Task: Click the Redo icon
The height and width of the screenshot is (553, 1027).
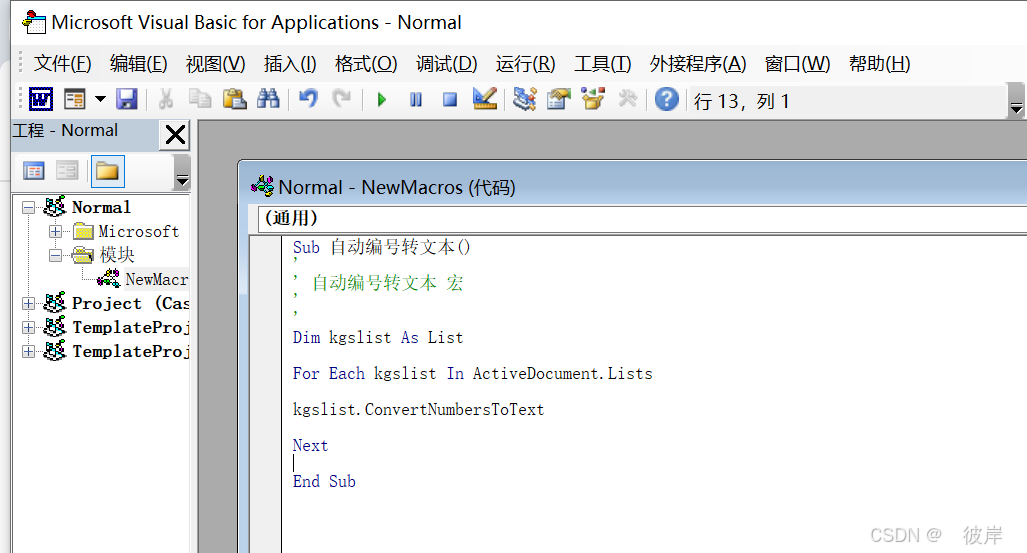Action: (x=342, y=100)
